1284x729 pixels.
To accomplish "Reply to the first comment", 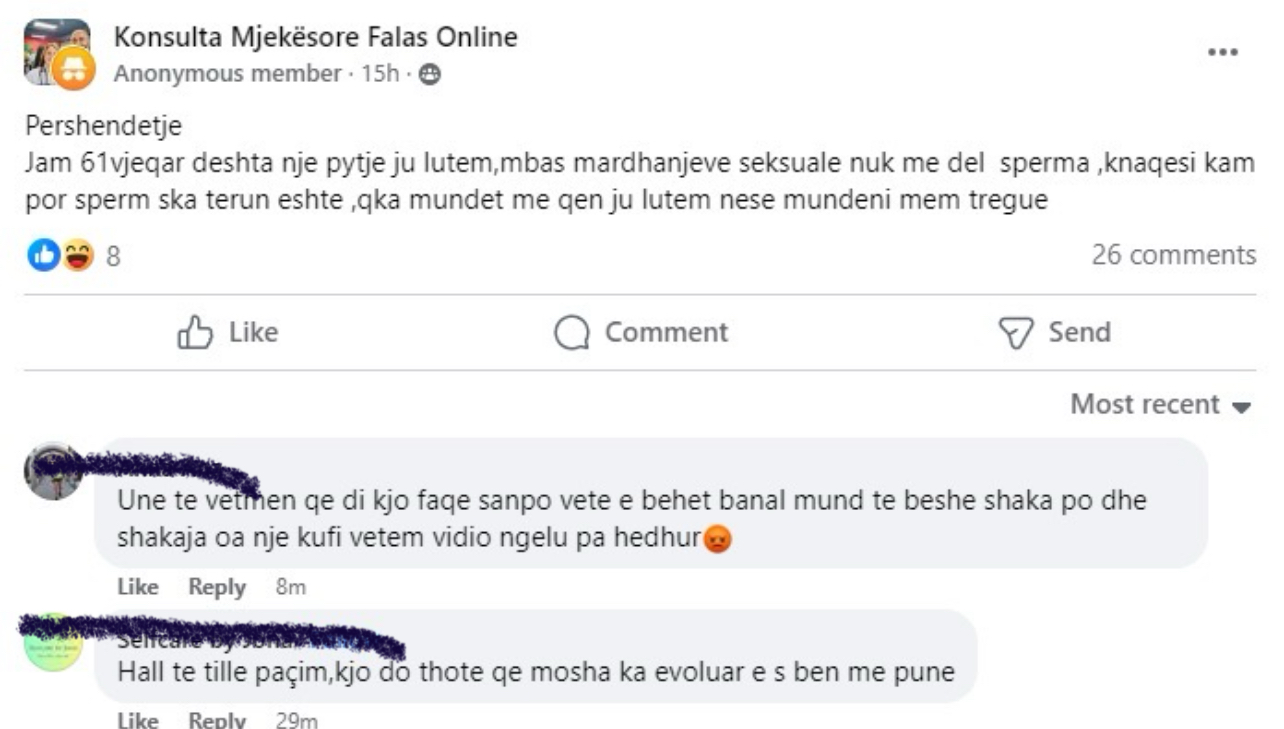I will [217, 588].
